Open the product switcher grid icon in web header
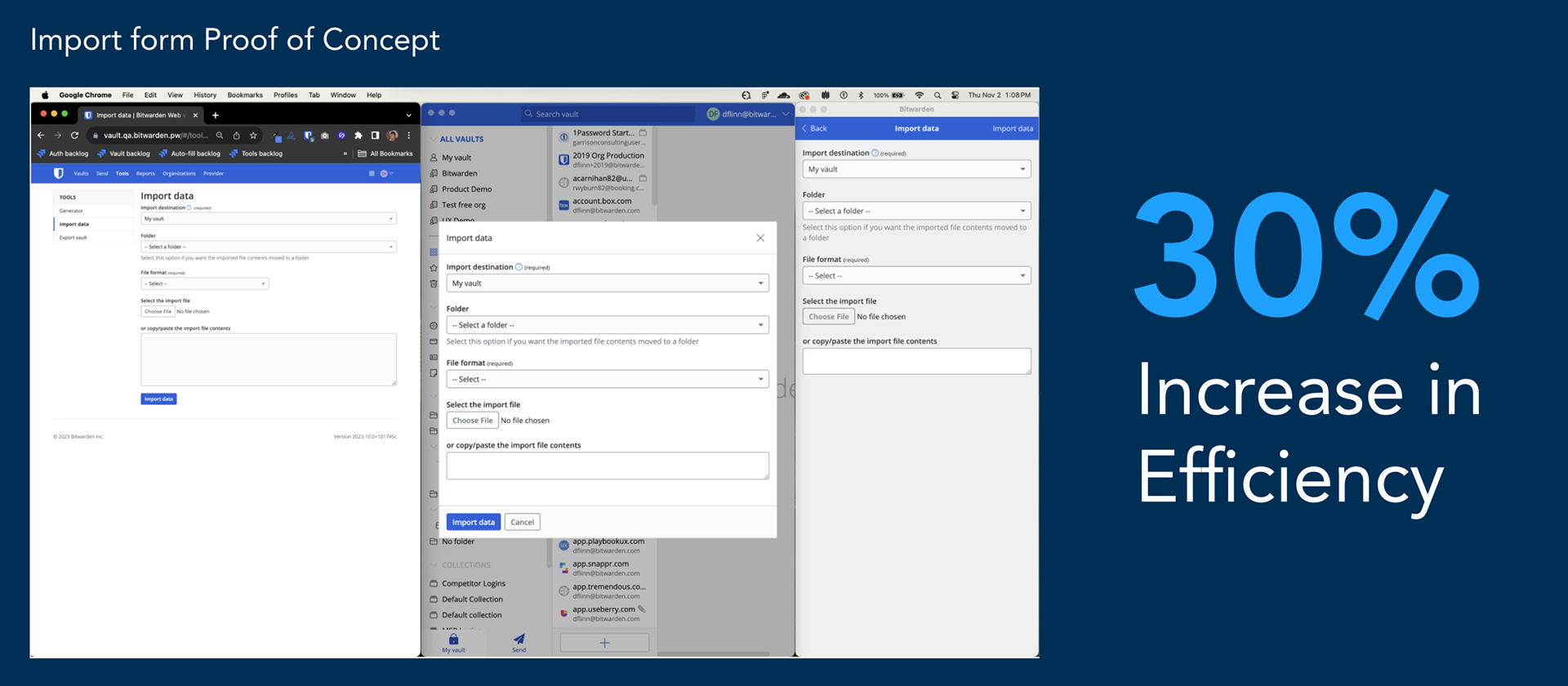 click(372, 173)
